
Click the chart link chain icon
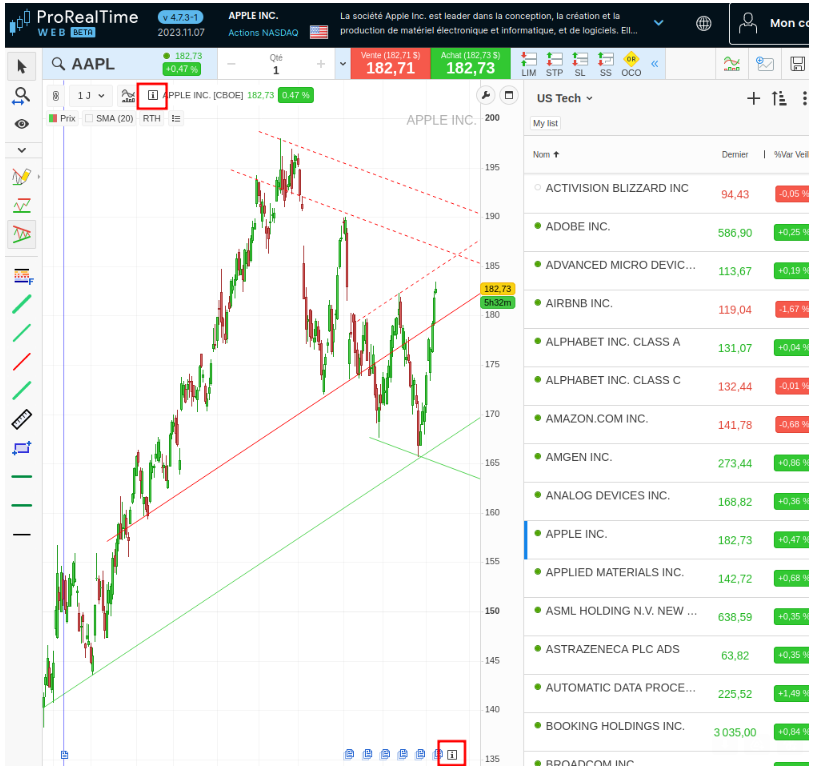56,96
